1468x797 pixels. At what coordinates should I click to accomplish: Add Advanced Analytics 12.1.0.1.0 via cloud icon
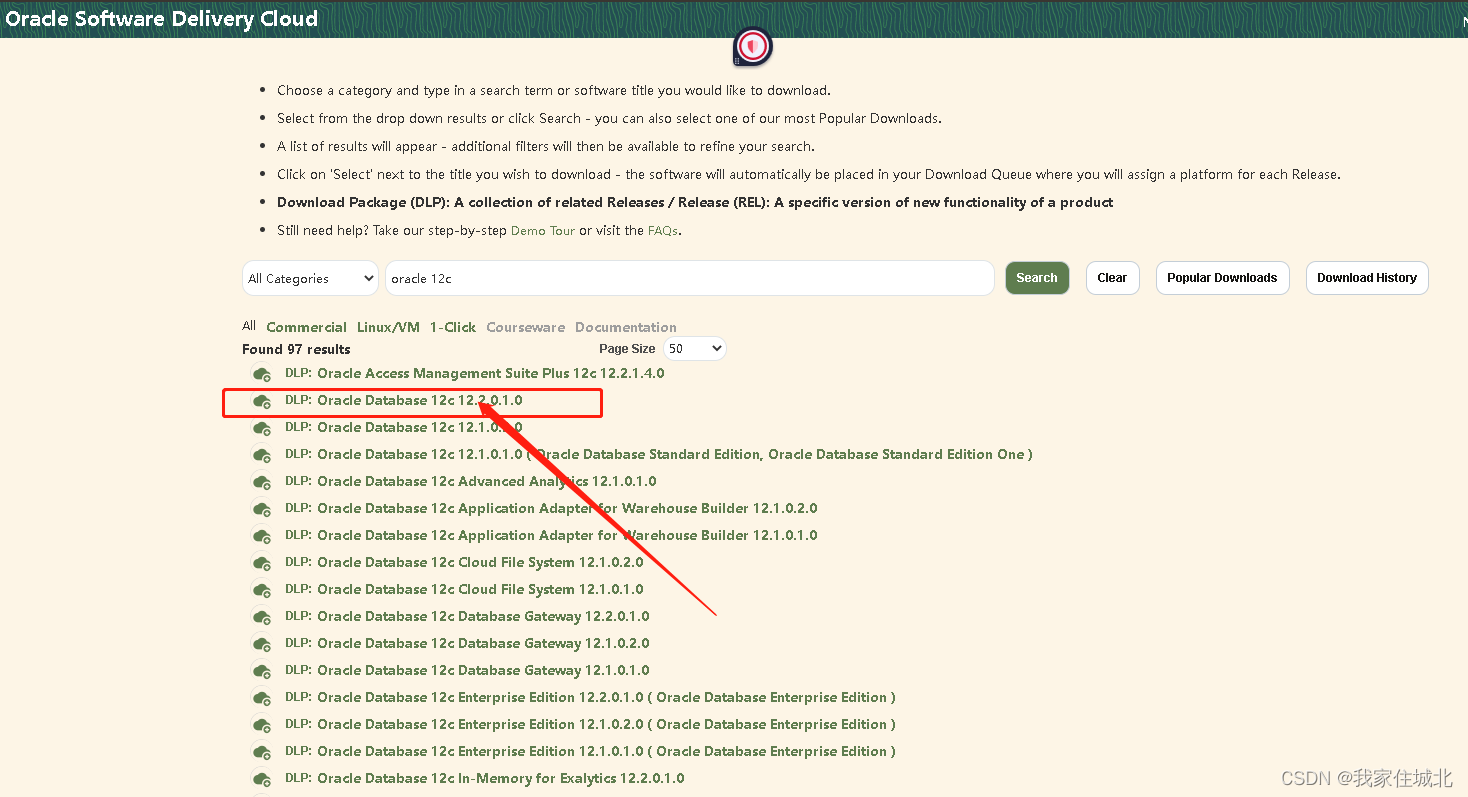(262, 482)
